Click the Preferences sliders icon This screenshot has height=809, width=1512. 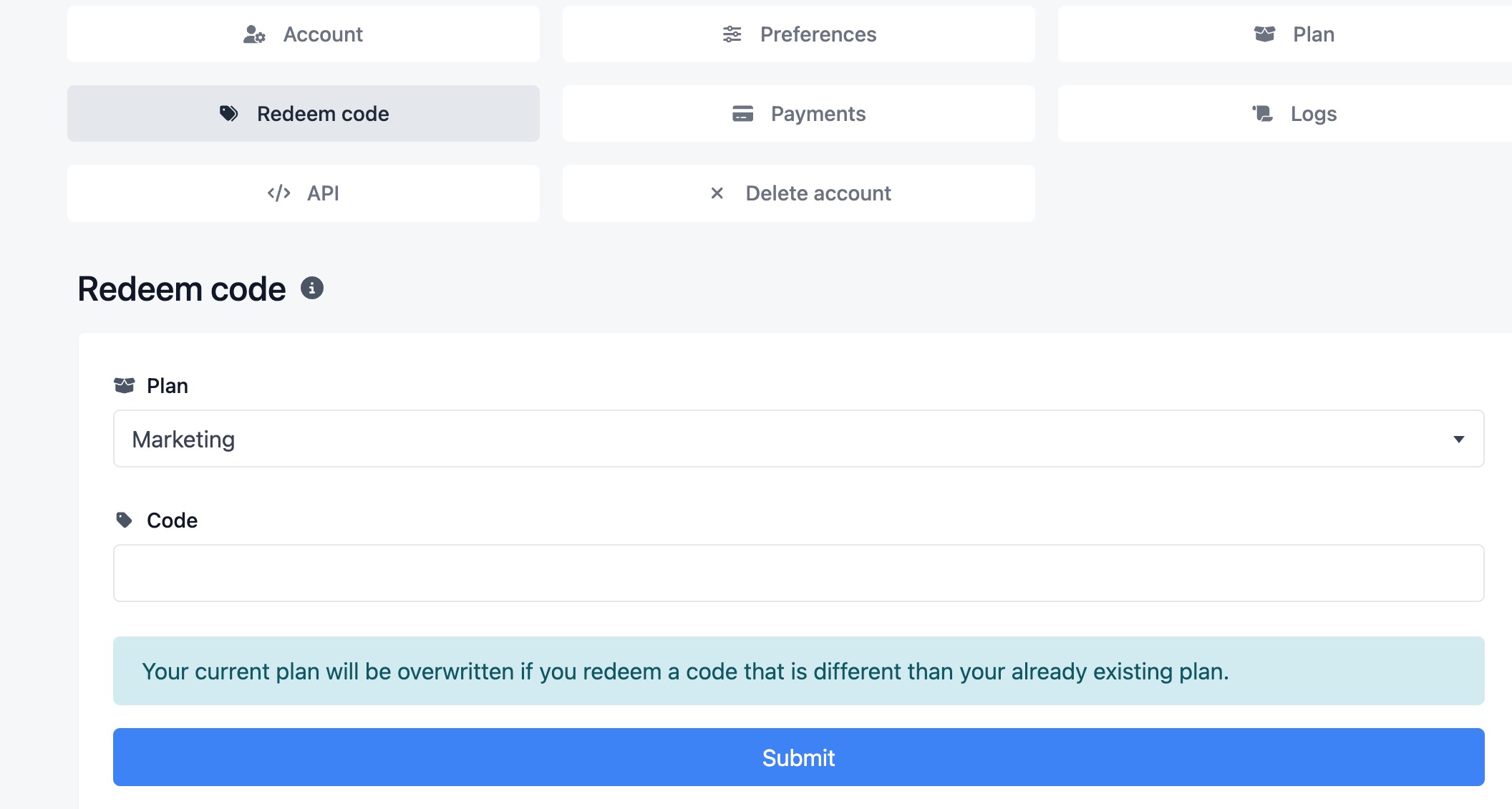point(732,34)
